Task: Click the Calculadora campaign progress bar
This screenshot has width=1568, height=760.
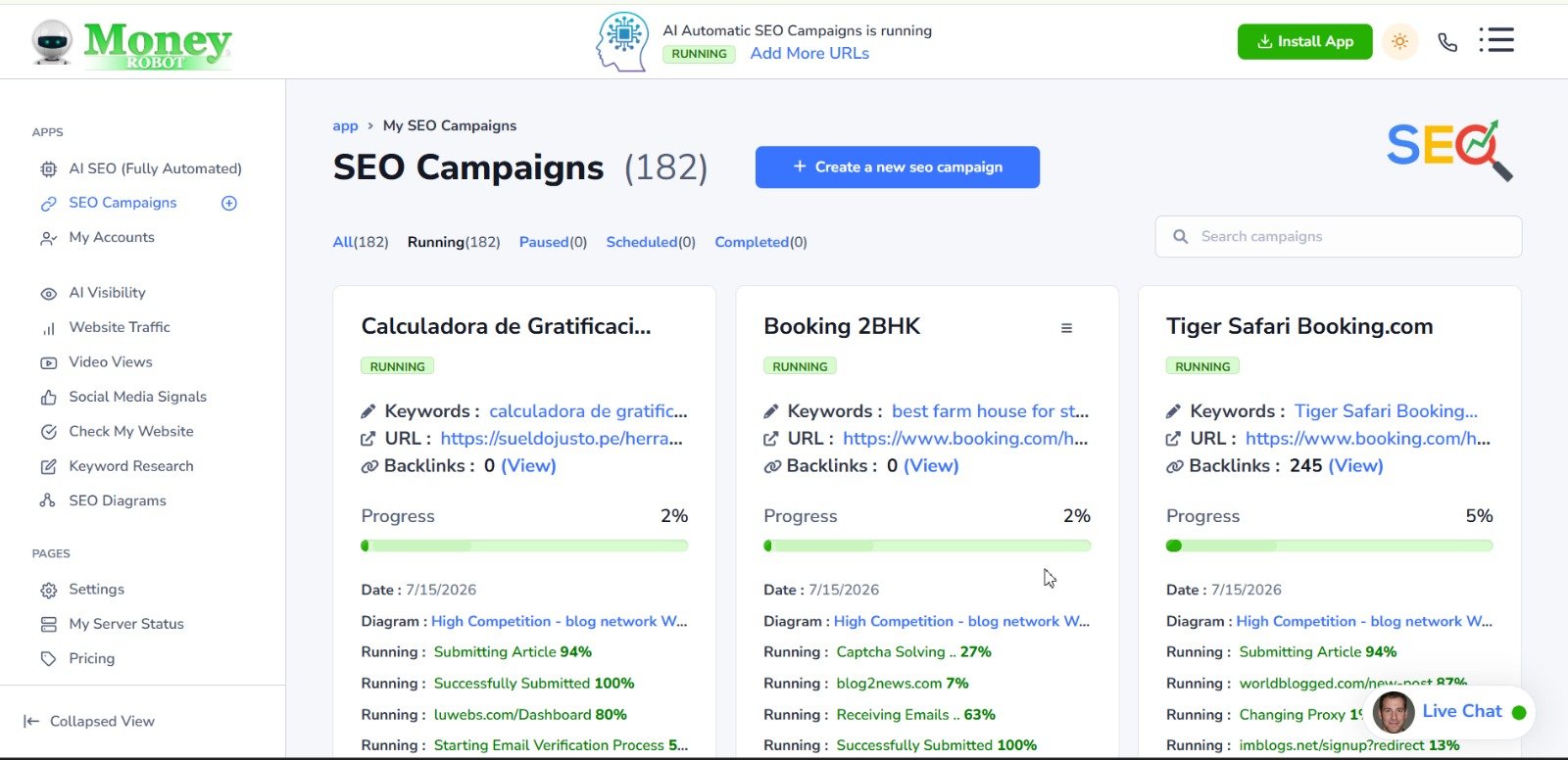Action: [x=524, y=546]
